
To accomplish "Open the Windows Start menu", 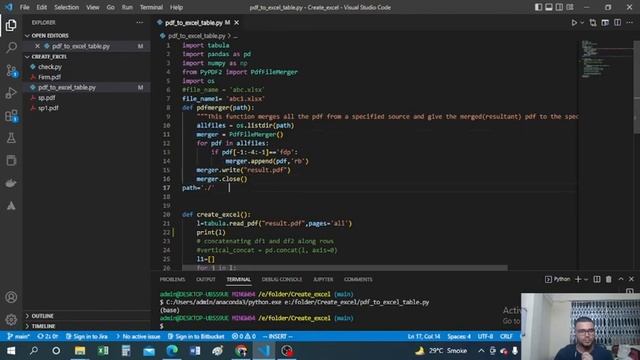I will [11, 351].
